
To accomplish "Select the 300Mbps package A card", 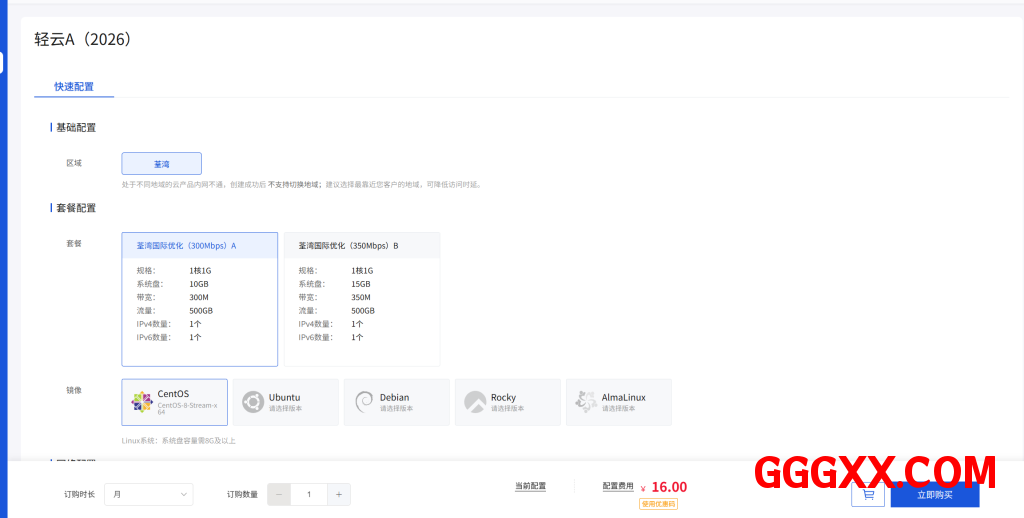I will click(x=199, y=299).
